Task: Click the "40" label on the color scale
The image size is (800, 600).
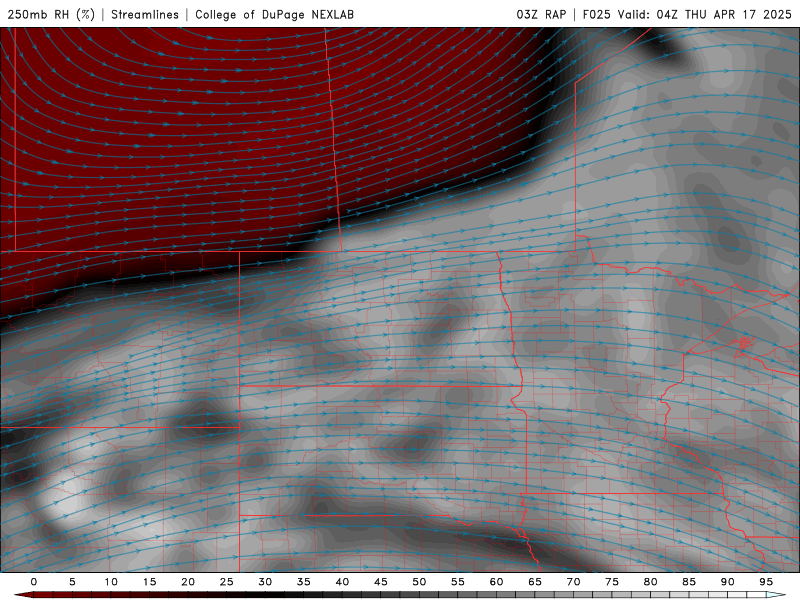Action: [x=342, y=582]
